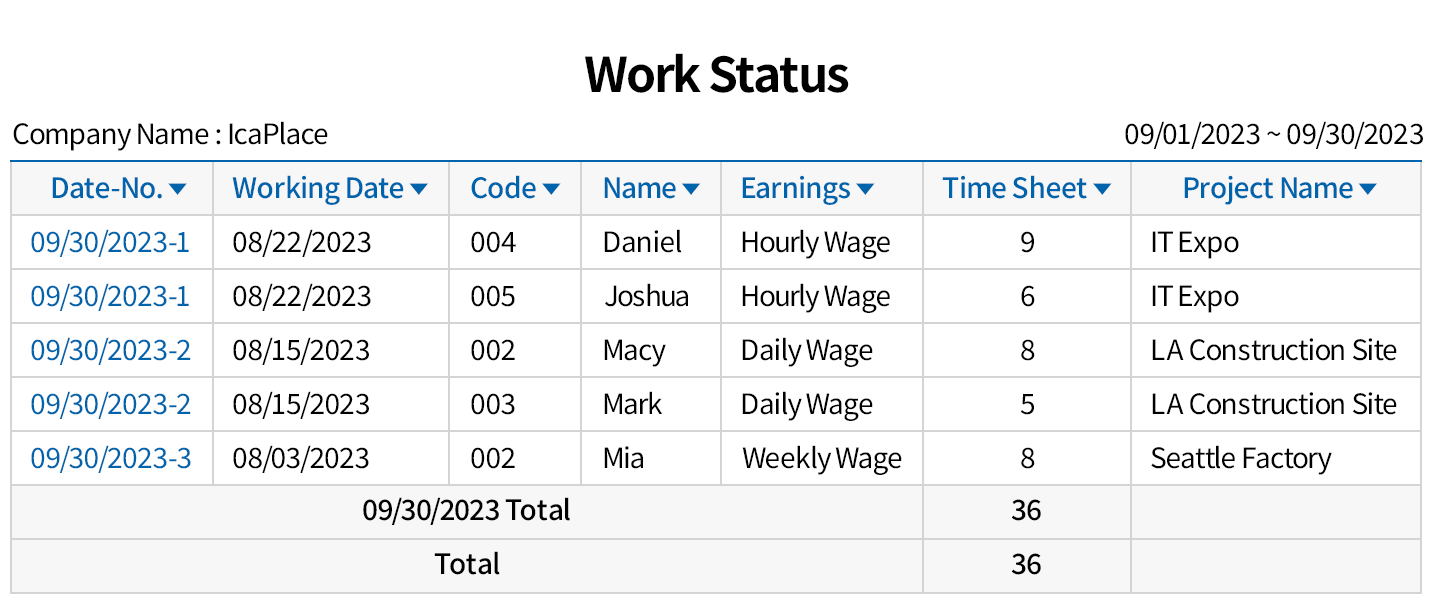The width and height of the screenshot is (1432, 604).
Task: Open the Name column dropdown arrow
Action: tap(691, 189)
